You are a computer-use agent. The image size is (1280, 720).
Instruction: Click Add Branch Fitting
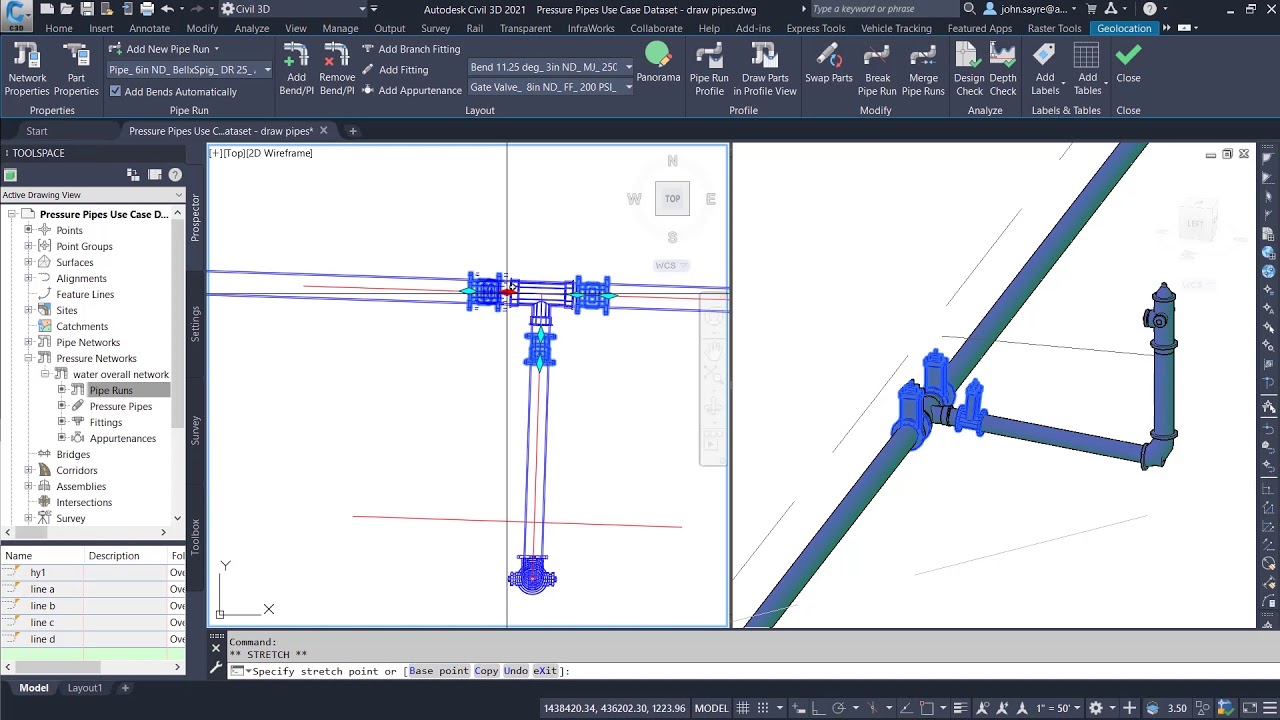(411, 49)
